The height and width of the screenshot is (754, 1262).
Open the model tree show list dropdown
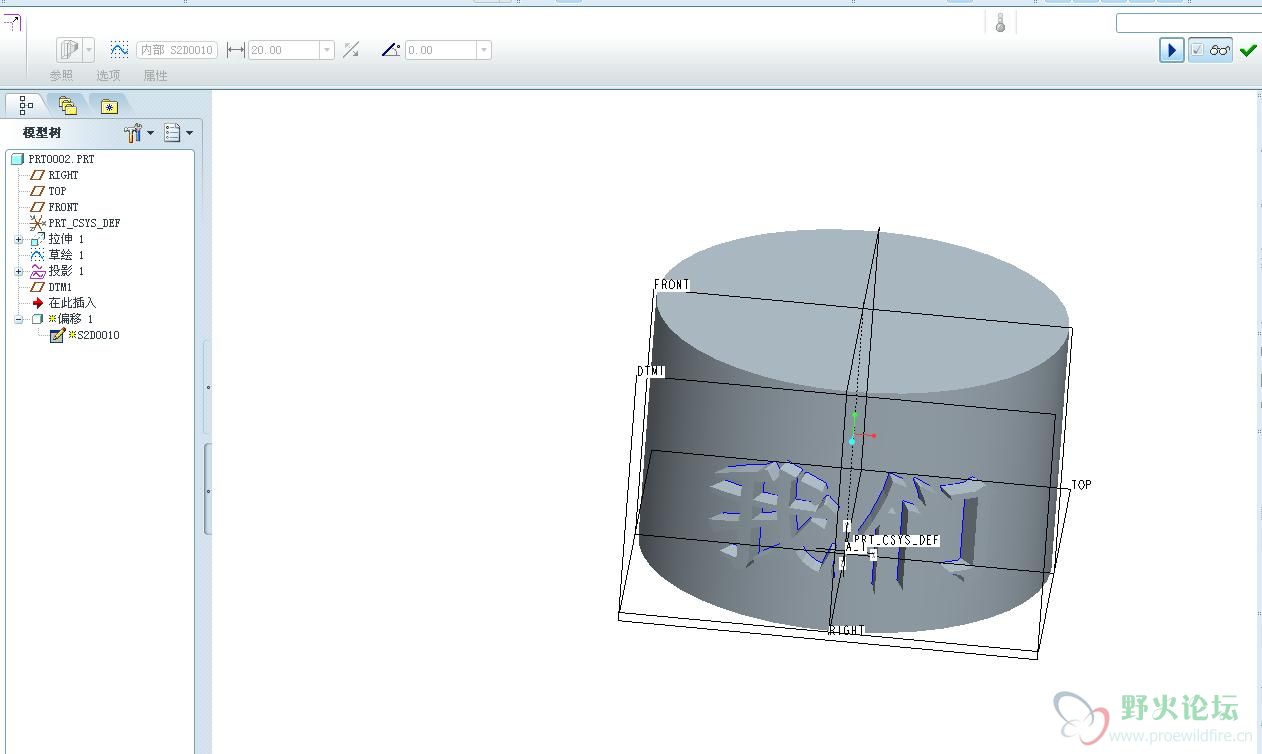178,133
